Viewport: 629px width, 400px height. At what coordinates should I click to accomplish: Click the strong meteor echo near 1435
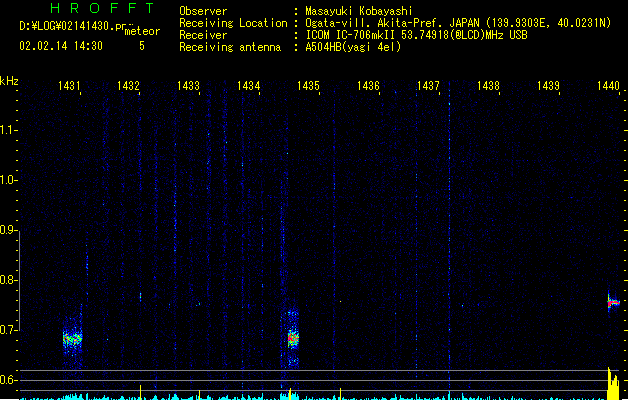[293, 339]
